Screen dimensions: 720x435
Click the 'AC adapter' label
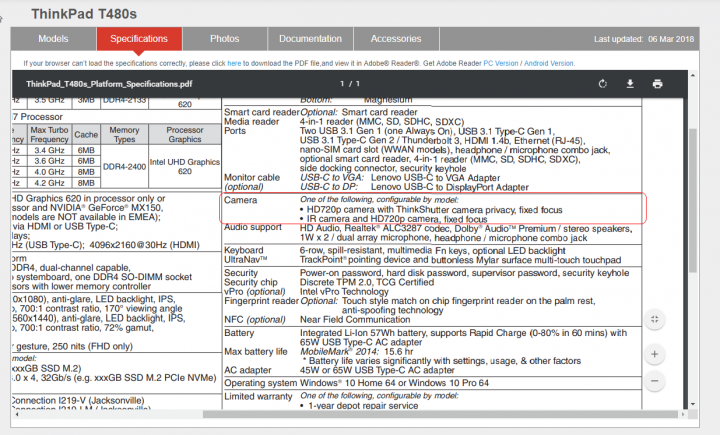[248, 370]
